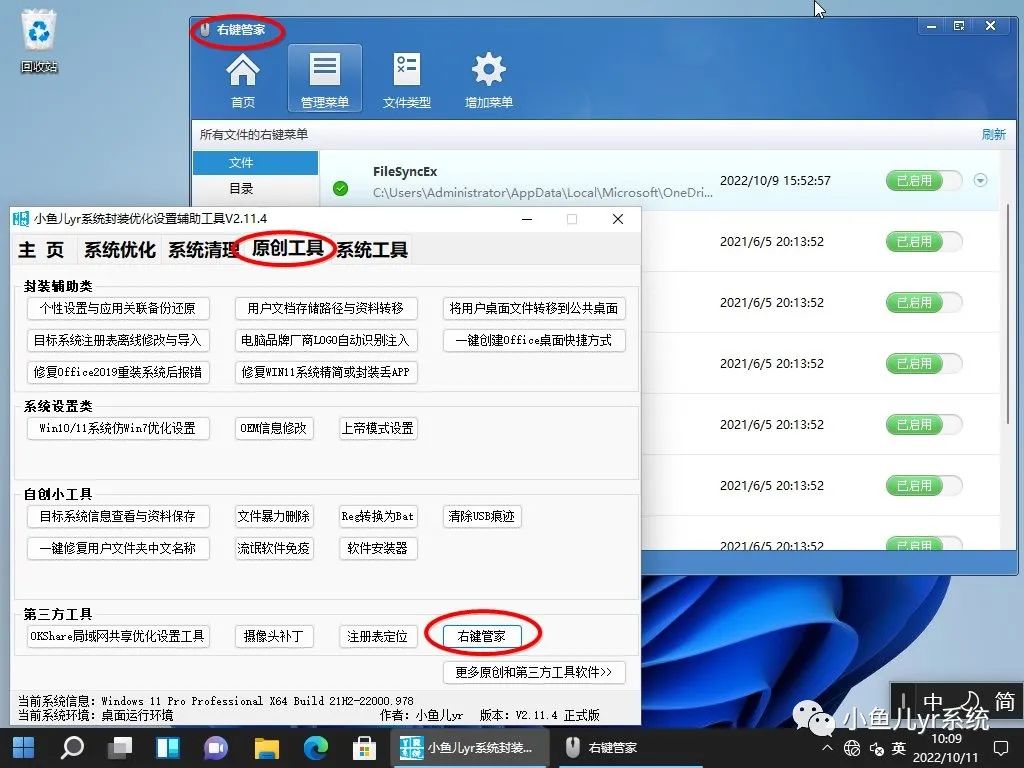
Task: Switch to 原创工具 tab
Action: pyautogui.click(x=287, y=248)
